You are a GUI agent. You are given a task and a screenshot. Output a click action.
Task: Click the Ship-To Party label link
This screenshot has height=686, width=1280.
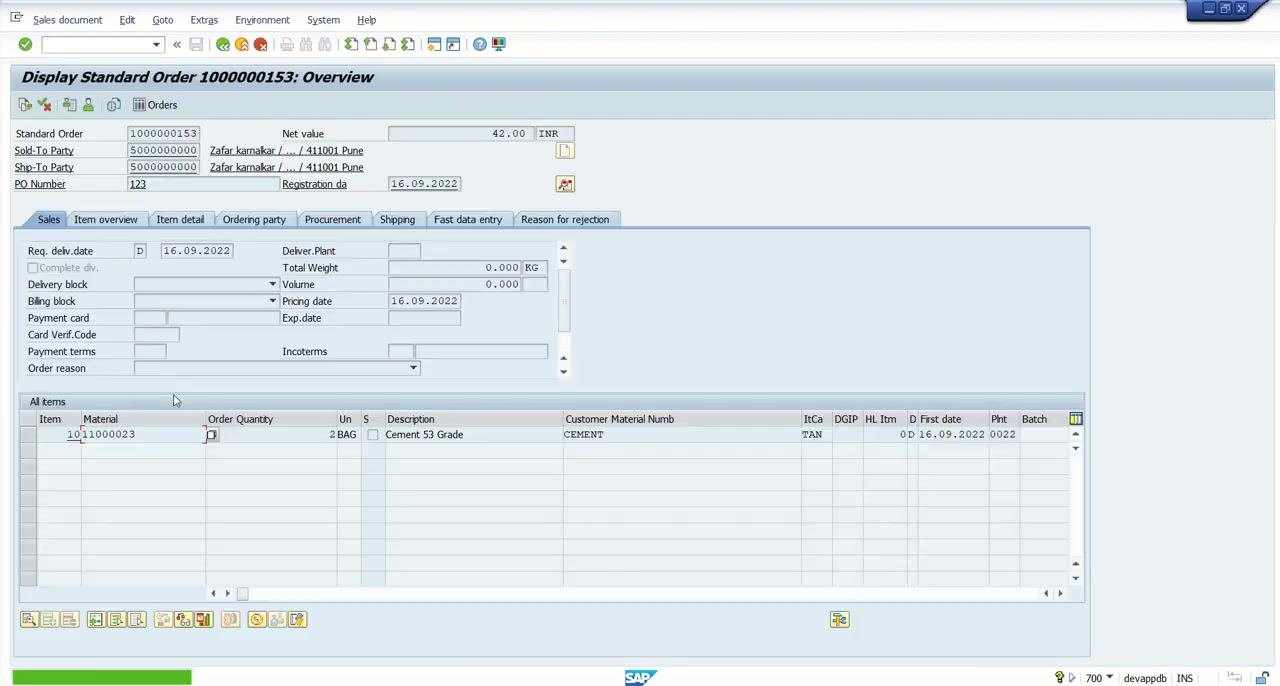tap(44, 167)
